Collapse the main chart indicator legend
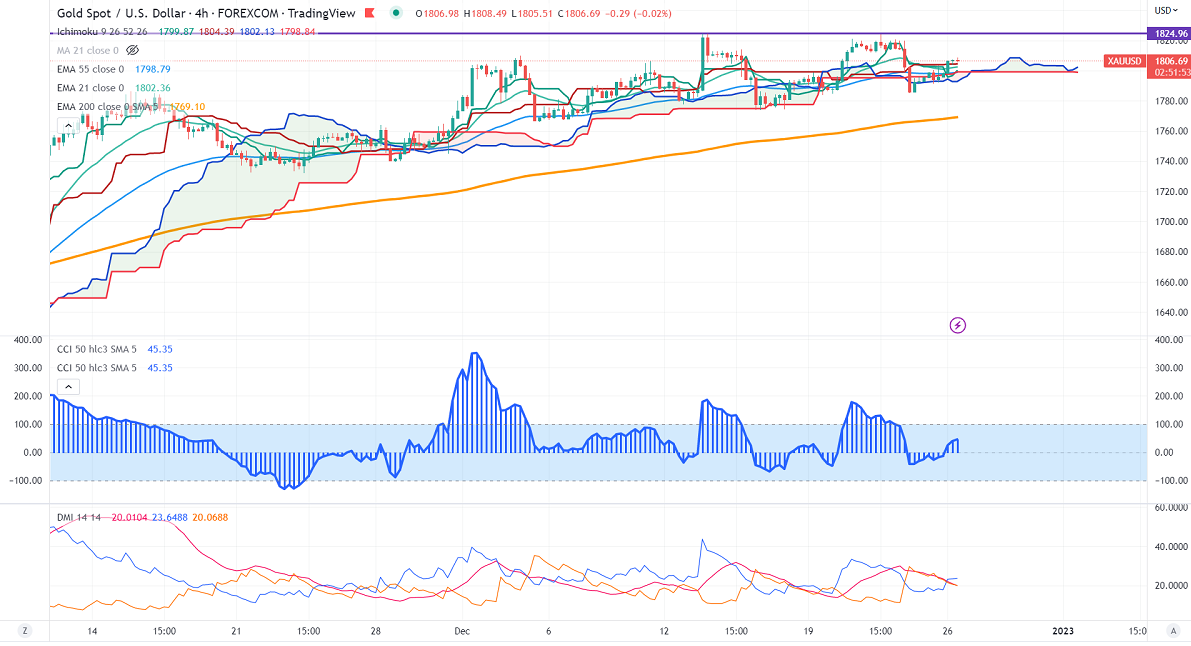The height and width of the screenshot is (646, 1191). (x=68, y=125)
